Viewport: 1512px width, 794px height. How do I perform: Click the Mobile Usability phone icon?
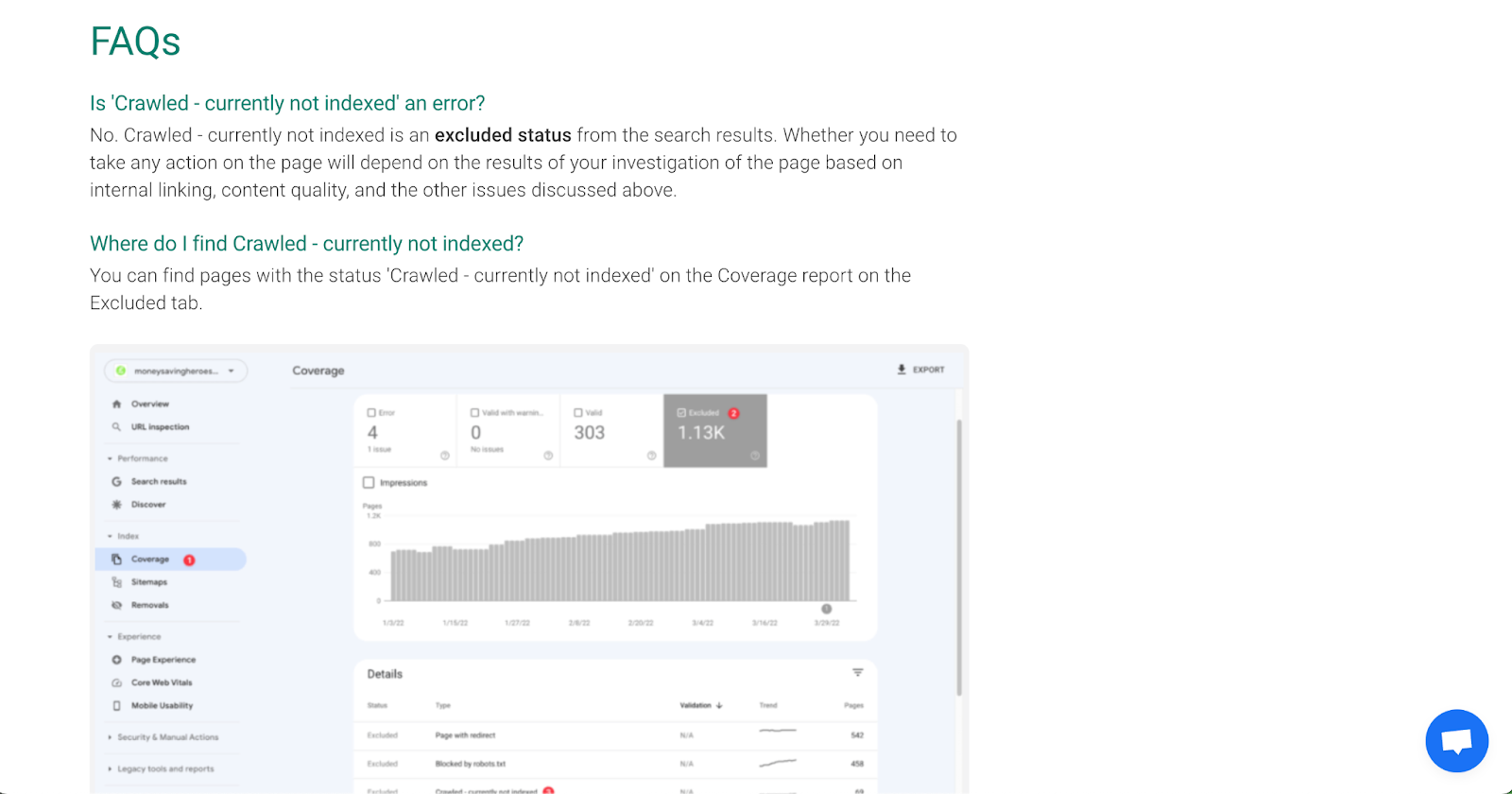116,705
